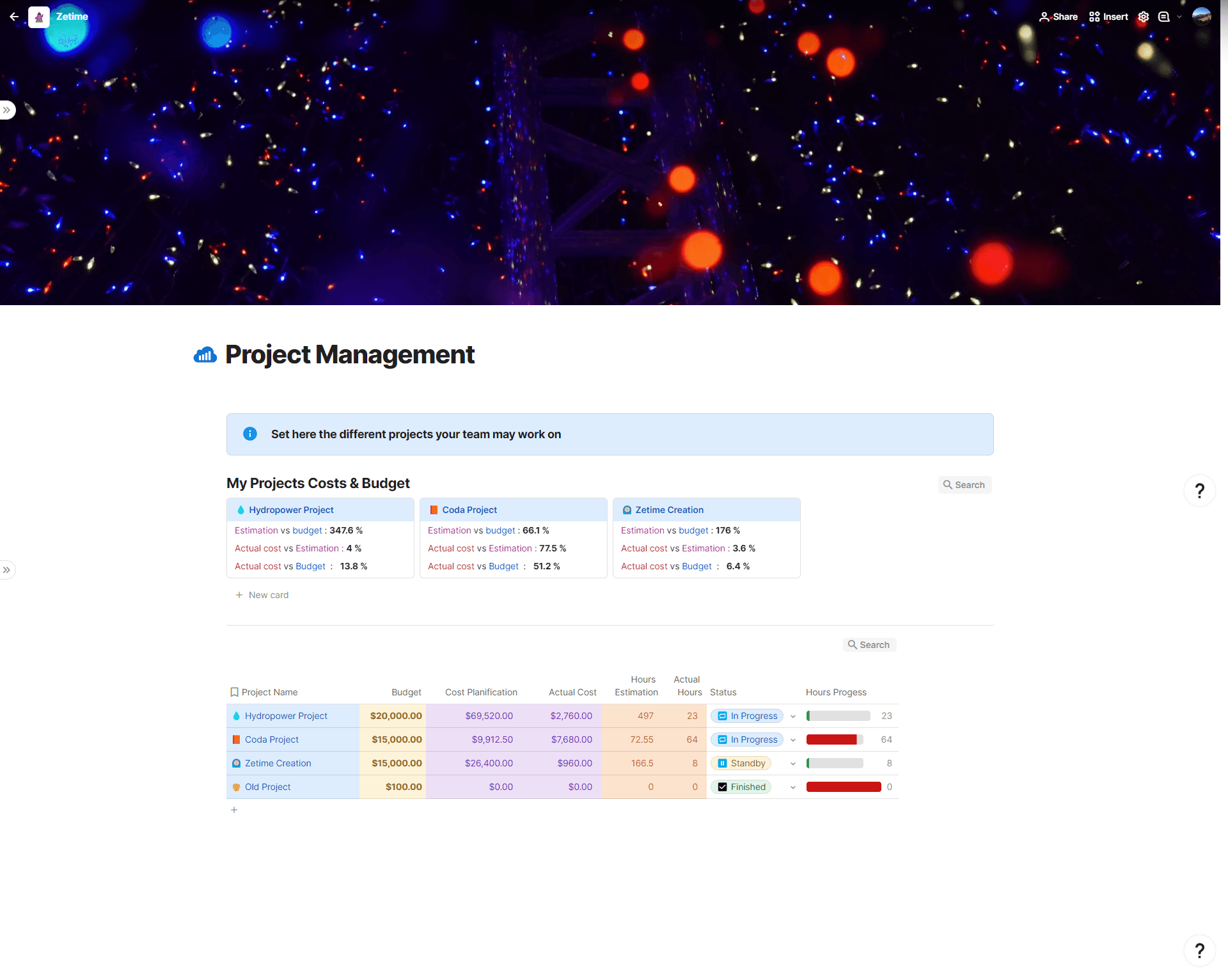Click the Zetime Creation icon in table
The height and width of the screenshot is (980, 1228).
(x=236, y=763)
